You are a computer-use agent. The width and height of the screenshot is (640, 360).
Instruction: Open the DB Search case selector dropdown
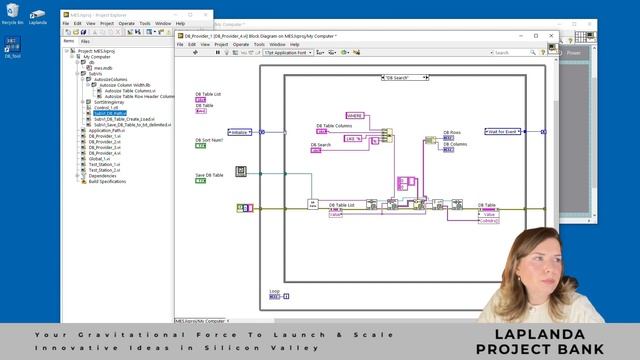(x=424, y=78)
